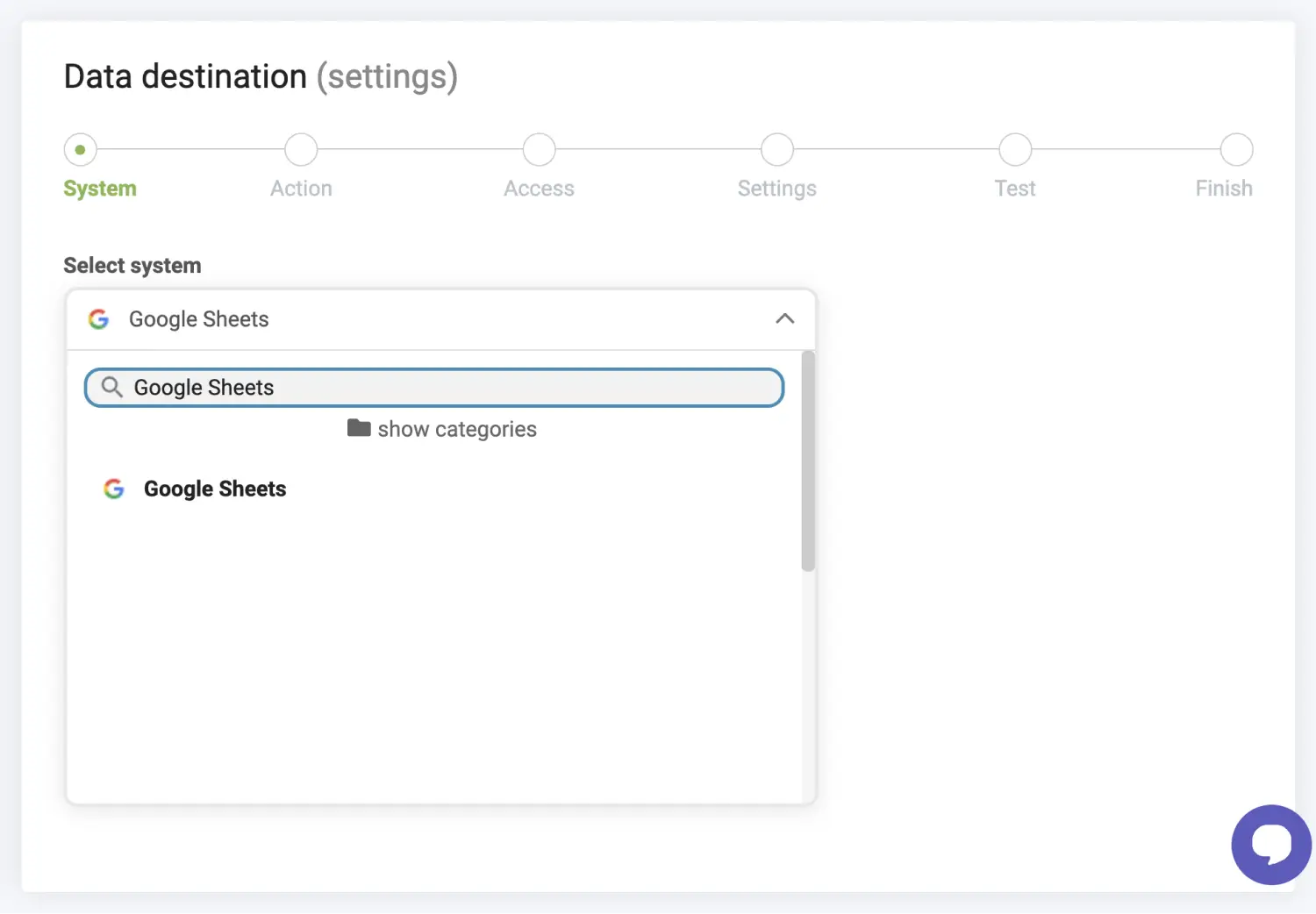1316x914 pixels.
Task: Select the System step label
Action: 100,189
